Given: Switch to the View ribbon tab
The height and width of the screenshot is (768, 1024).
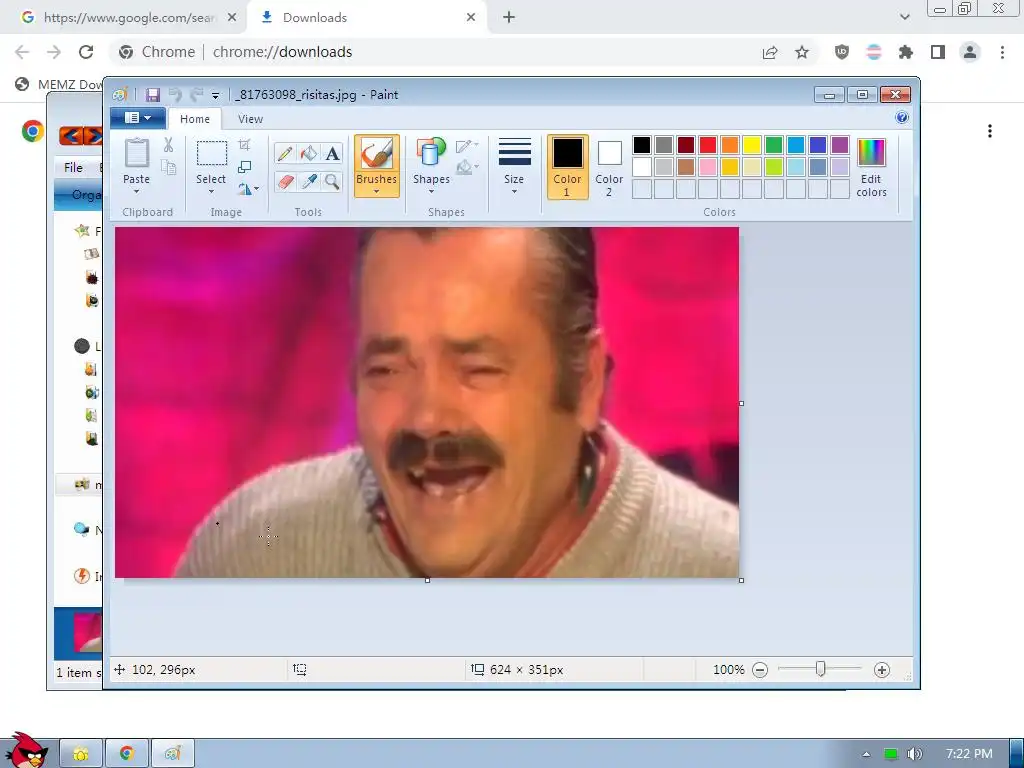Looking at the screenshot, I should click(x=250, y=119).
